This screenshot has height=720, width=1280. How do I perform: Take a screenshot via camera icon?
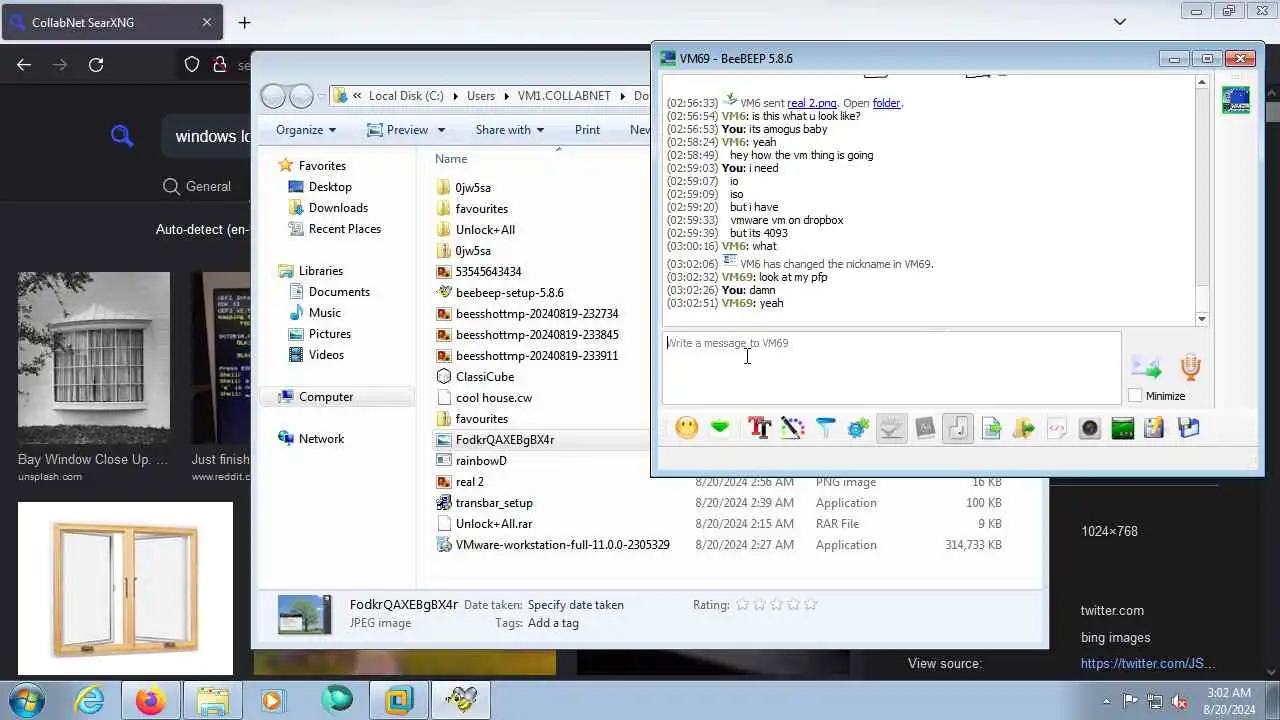coord(1089,428)
